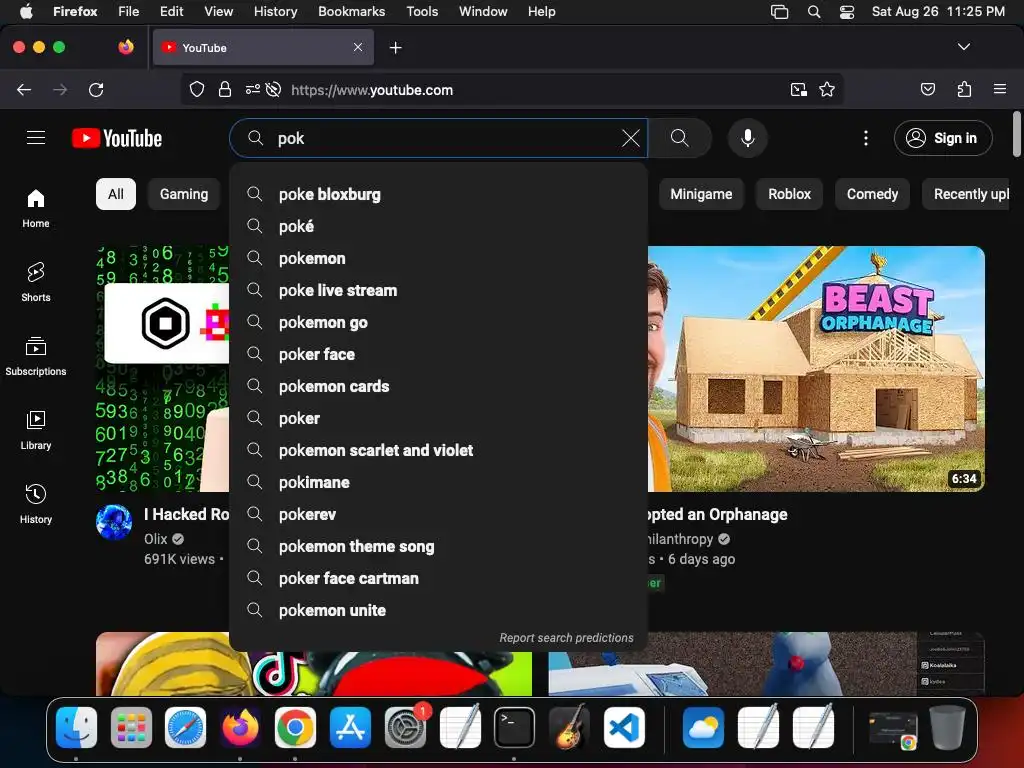This screenshot has height=768, width=1024.
Task: Go back with the Firefox back arrow
Action: (24, 89)
